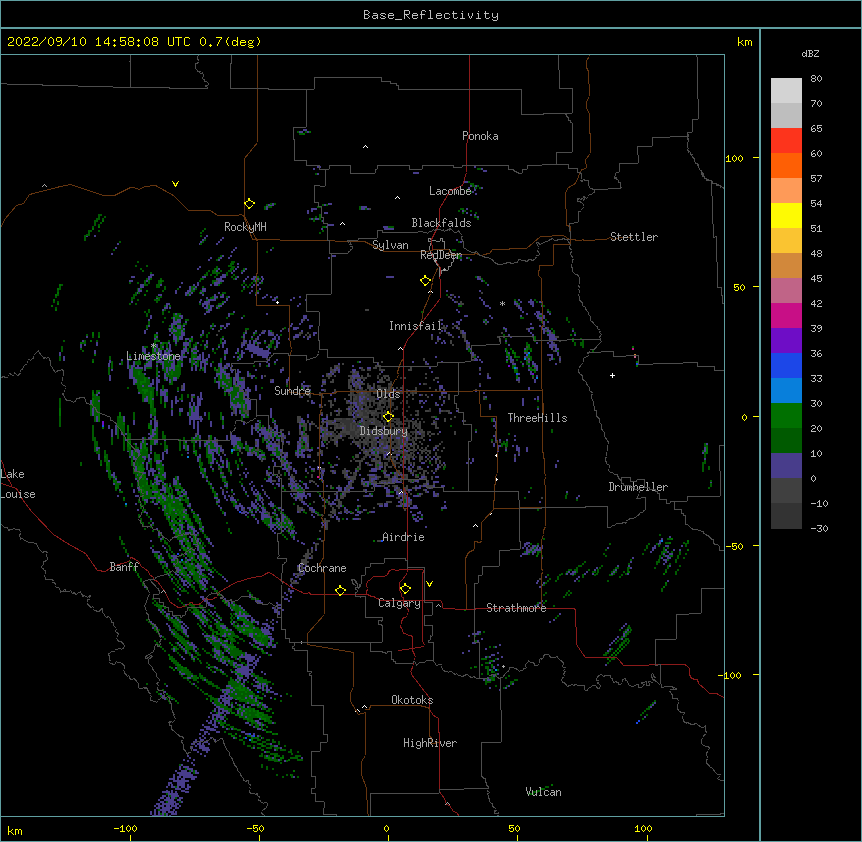Select the bright yellow 54-51 dBZ swatch

786,215
